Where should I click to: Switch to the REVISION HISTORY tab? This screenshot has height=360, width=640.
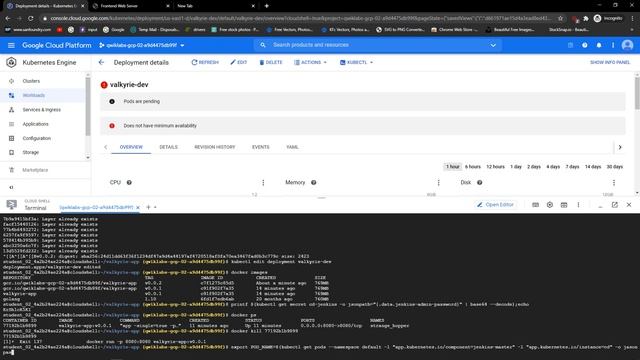(215, 147)
